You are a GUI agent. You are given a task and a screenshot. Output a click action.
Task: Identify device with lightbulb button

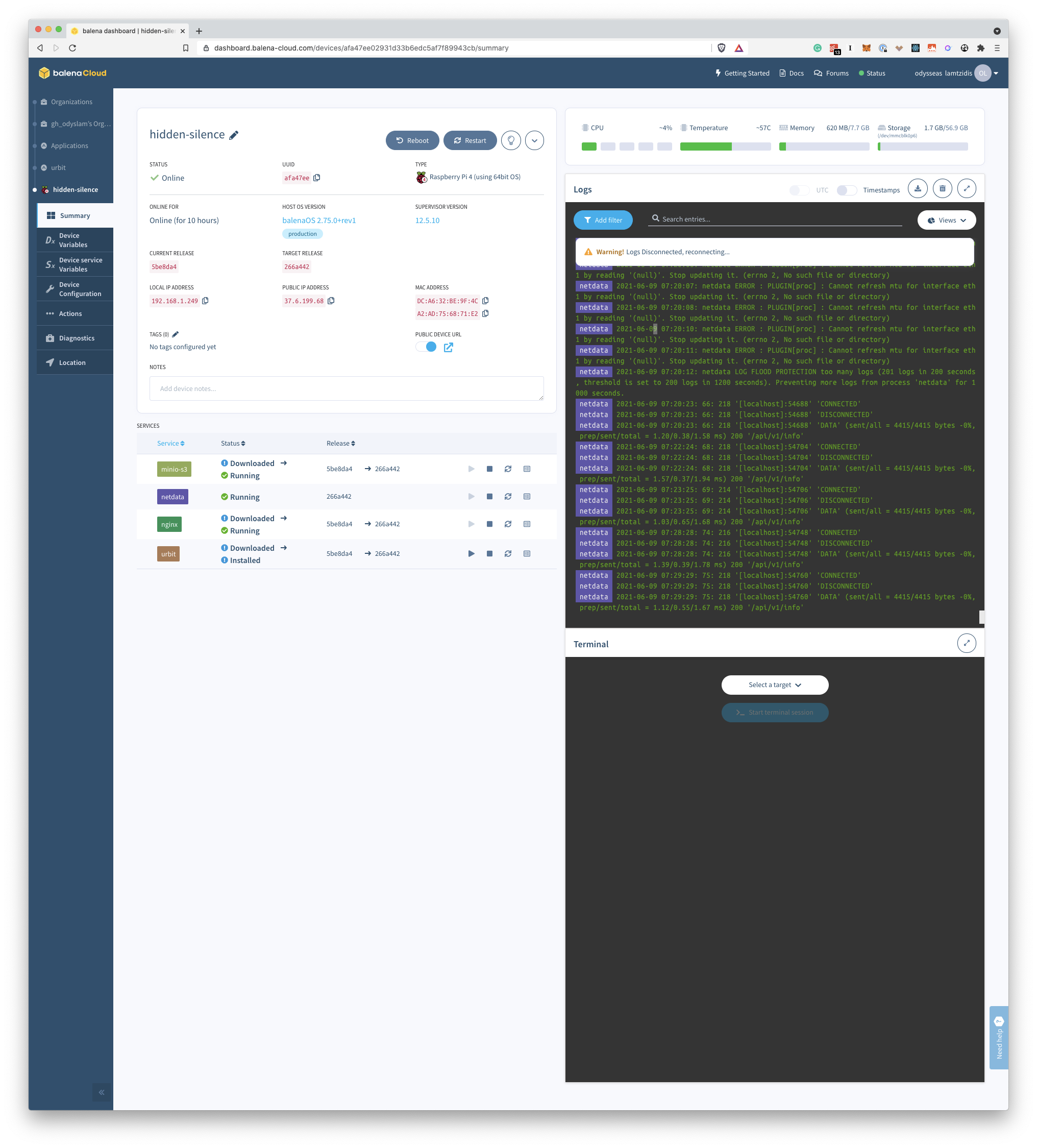(x=511, y=140)
